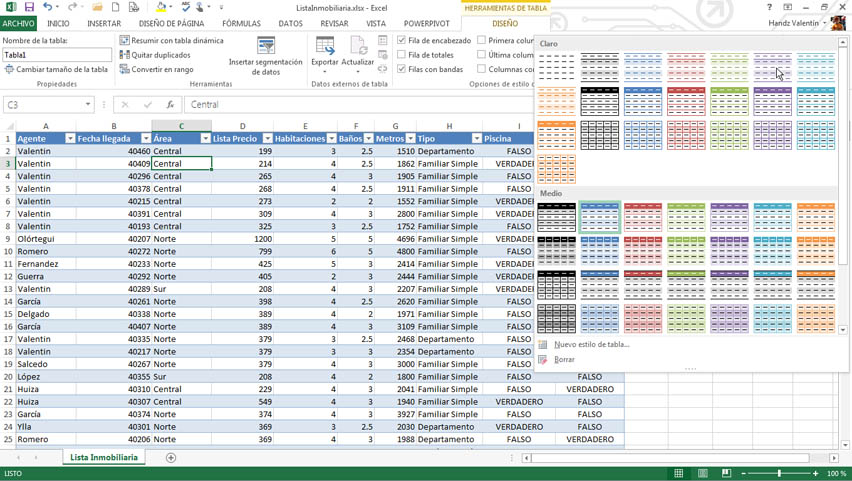Select Page Layout view in status bar
This screenshot has height=481, width=852.
click(703, 473)
